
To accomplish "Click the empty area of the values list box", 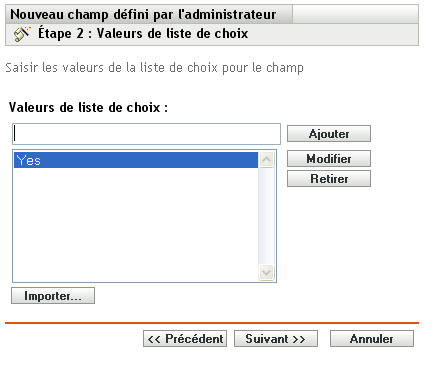I will 136,224.
